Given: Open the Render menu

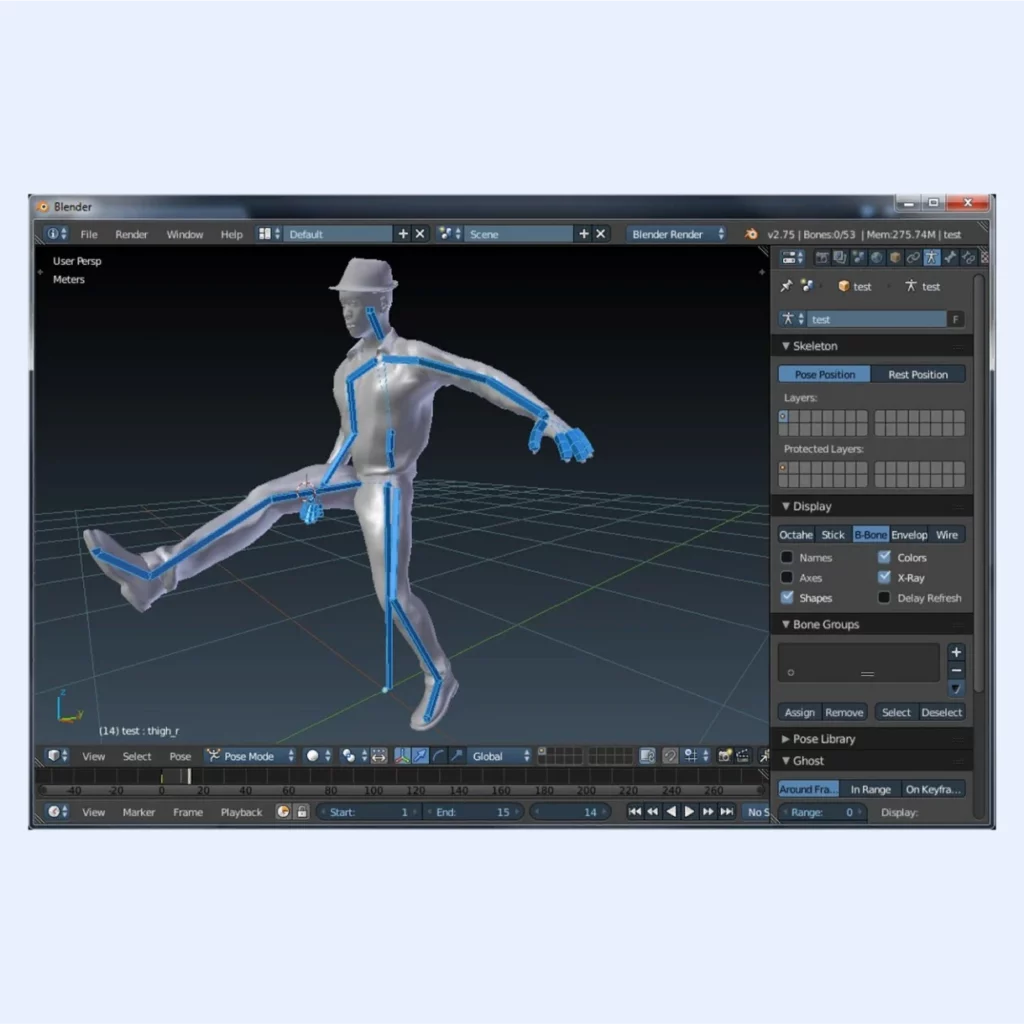Looking at the screenshot, I should [x=131, y=234].
